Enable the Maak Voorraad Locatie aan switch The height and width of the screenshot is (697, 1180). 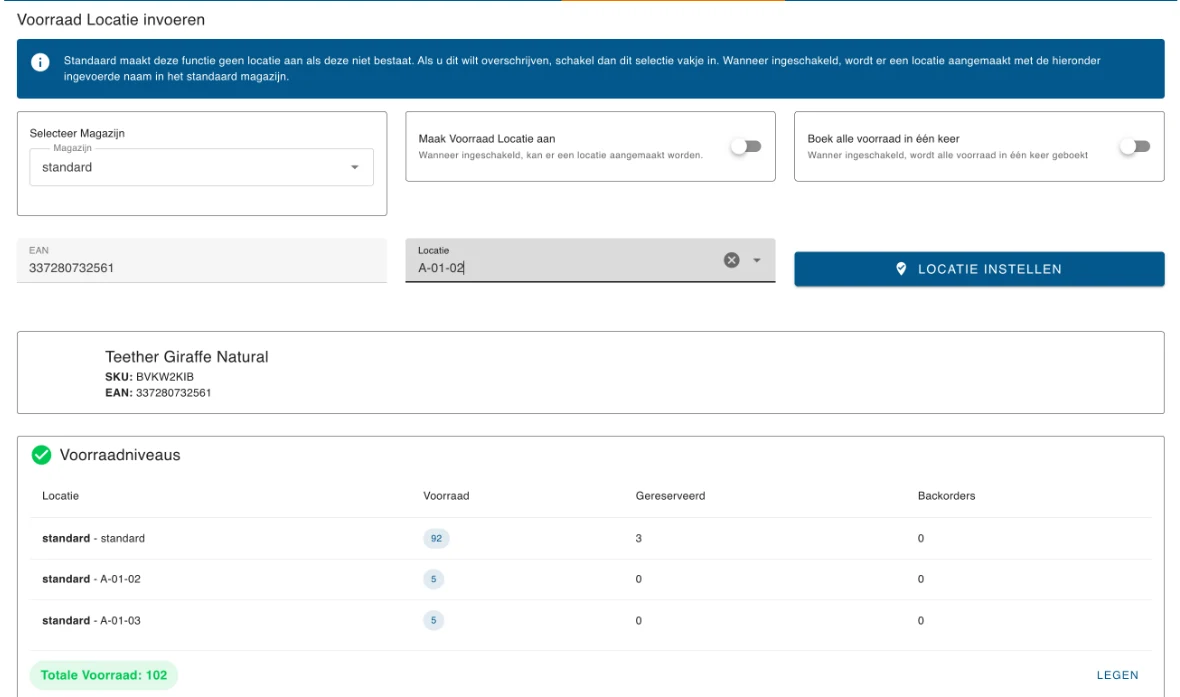(746, 147)
